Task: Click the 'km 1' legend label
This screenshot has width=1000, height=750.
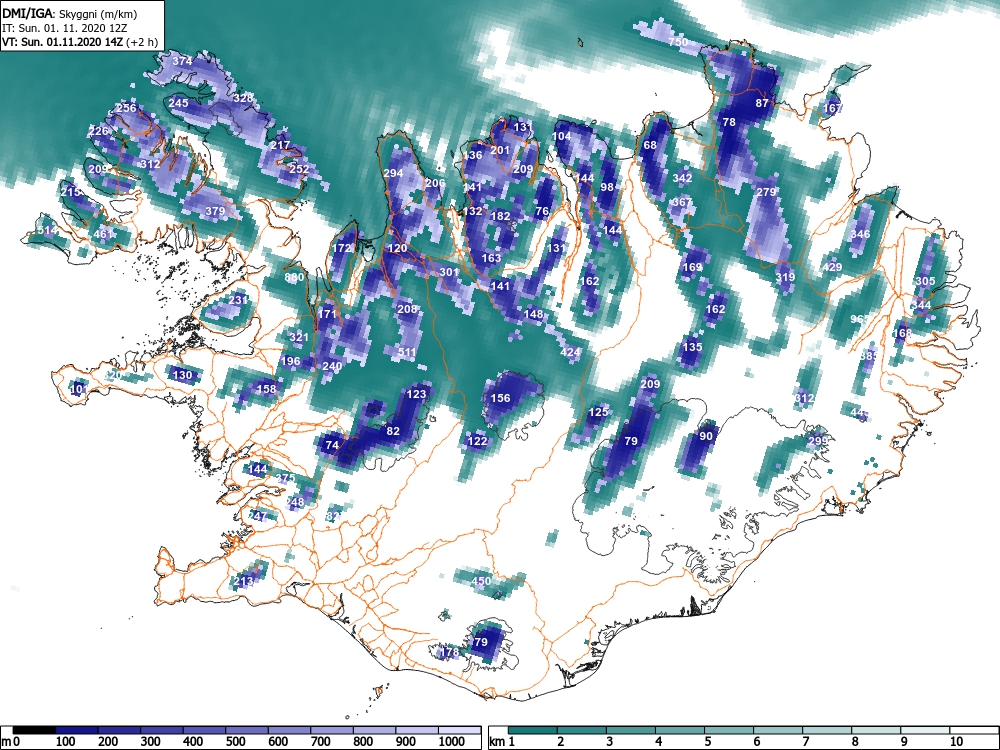Action: tap(502, 742)
